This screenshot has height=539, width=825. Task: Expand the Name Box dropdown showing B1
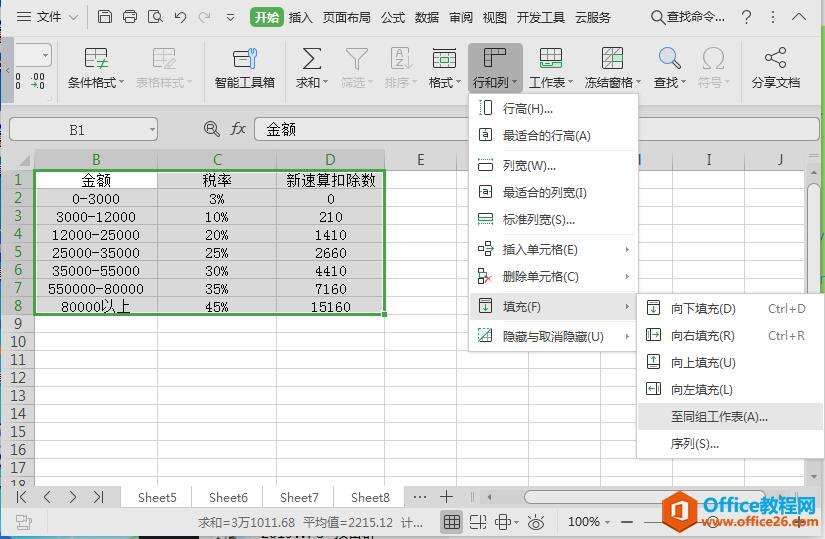(x=151, y=130)
